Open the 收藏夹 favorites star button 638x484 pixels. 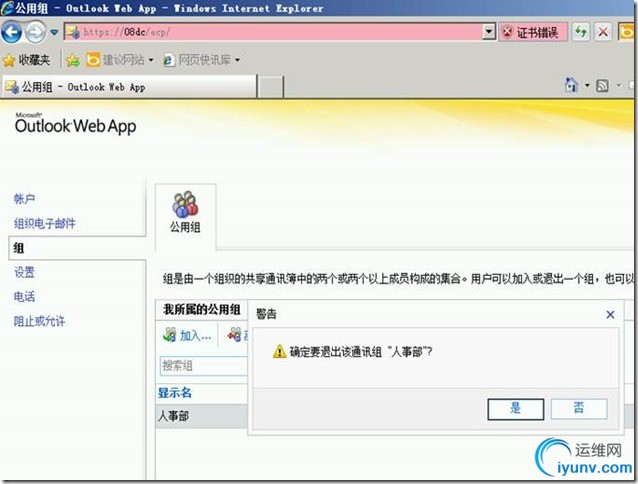pos(27,60)
